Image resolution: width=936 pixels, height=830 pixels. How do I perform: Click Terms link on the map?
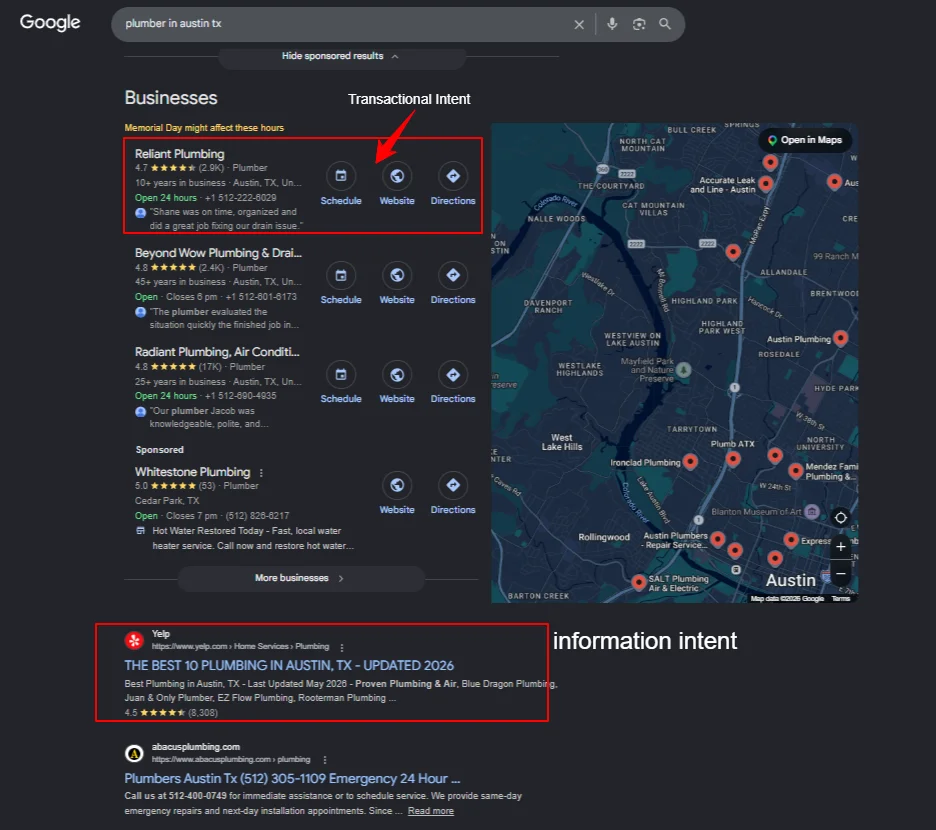(x=840, y=598)
